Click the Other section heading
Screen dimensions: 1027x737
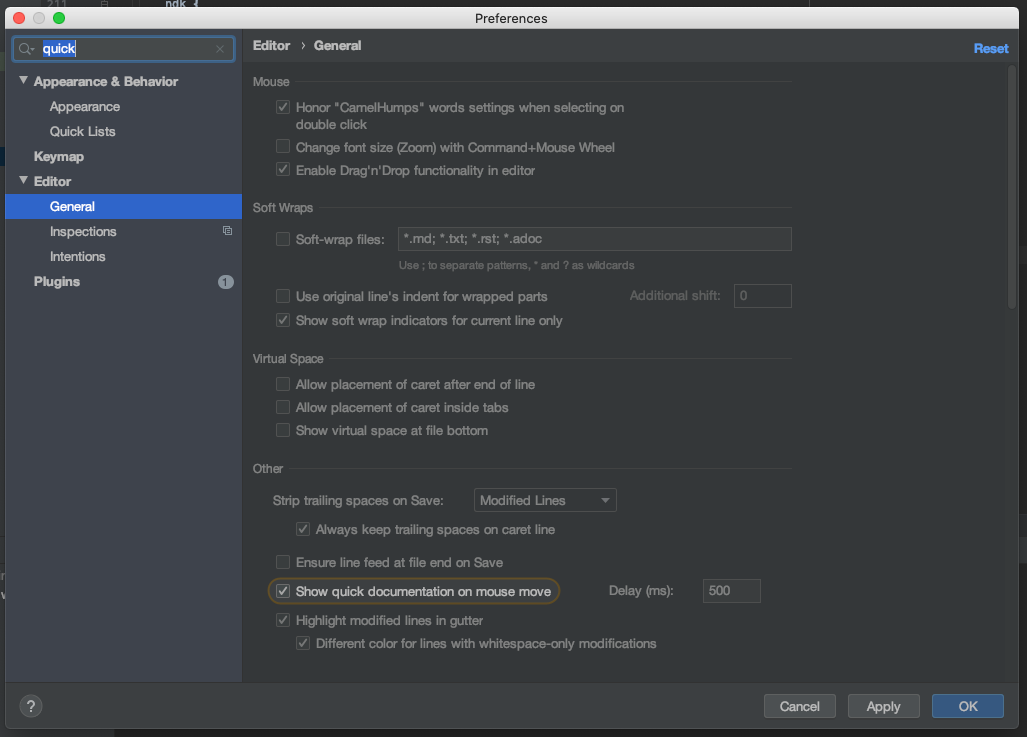coord(268,469)
